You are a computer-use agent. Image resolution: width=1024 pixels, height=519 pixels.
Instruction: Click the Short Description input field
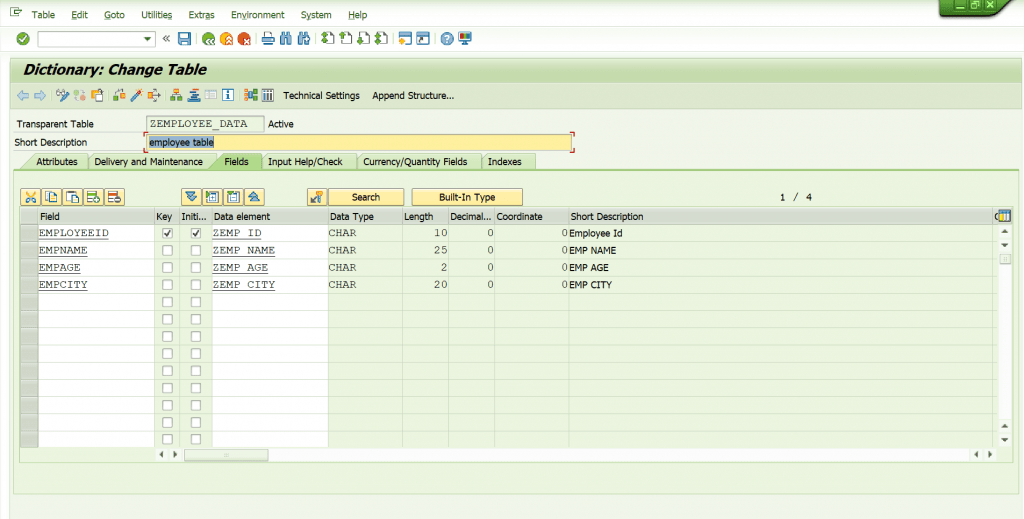(x=359, y=142)
